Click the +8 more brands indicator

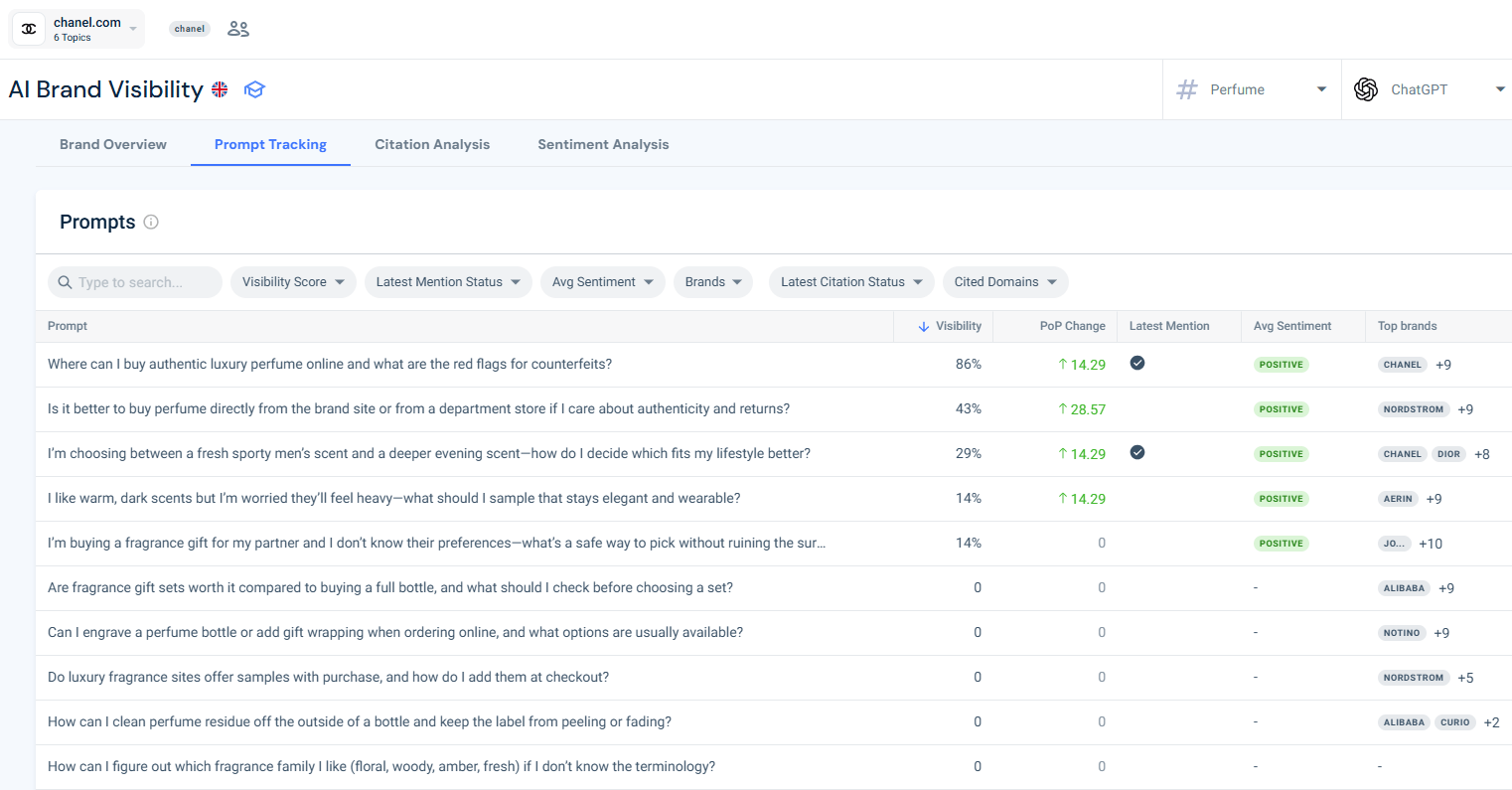pos(1482,454)
